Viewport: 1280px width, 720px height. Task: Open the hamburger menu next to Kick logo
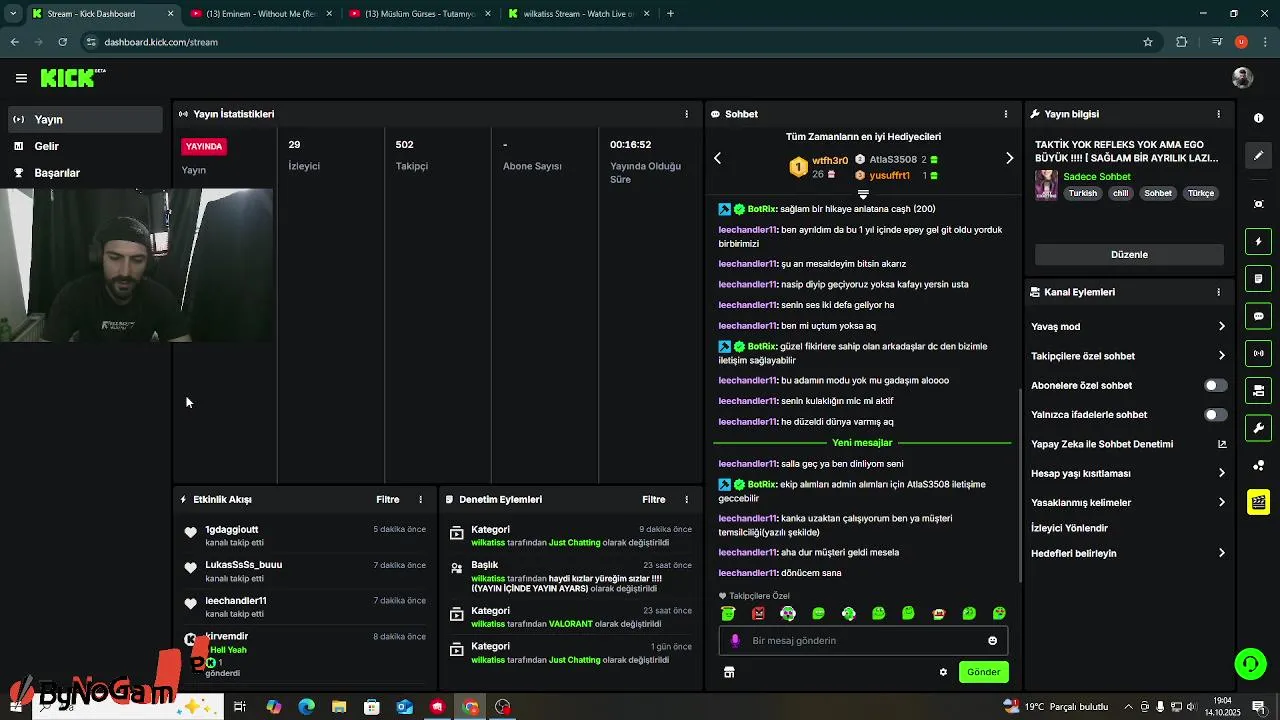pyautogui.click(x=21, y=78)
